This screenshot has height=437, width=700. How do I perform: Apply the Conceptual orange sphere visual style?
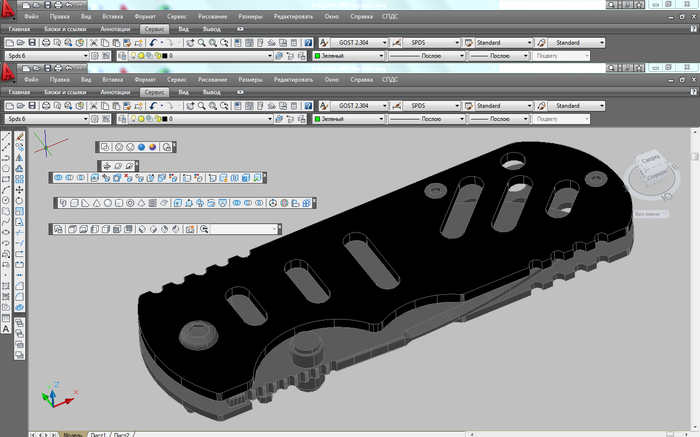coord(153,147)
